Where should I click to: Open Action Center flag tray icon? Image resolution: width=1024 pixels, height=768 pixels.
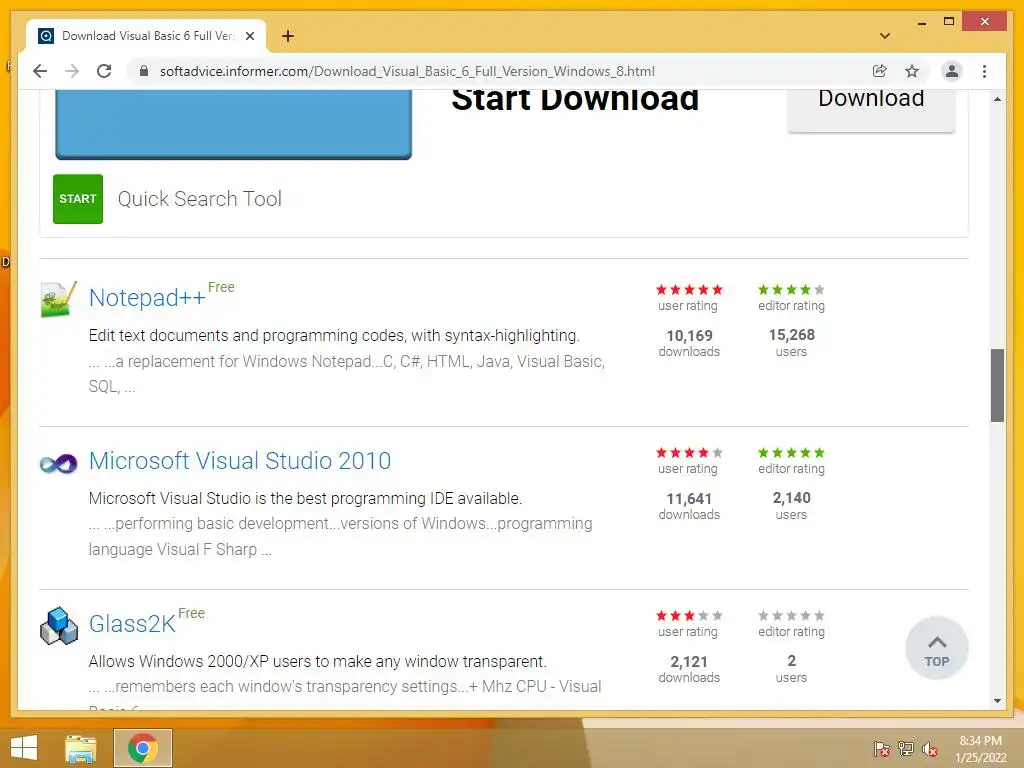tap(881, 749)
